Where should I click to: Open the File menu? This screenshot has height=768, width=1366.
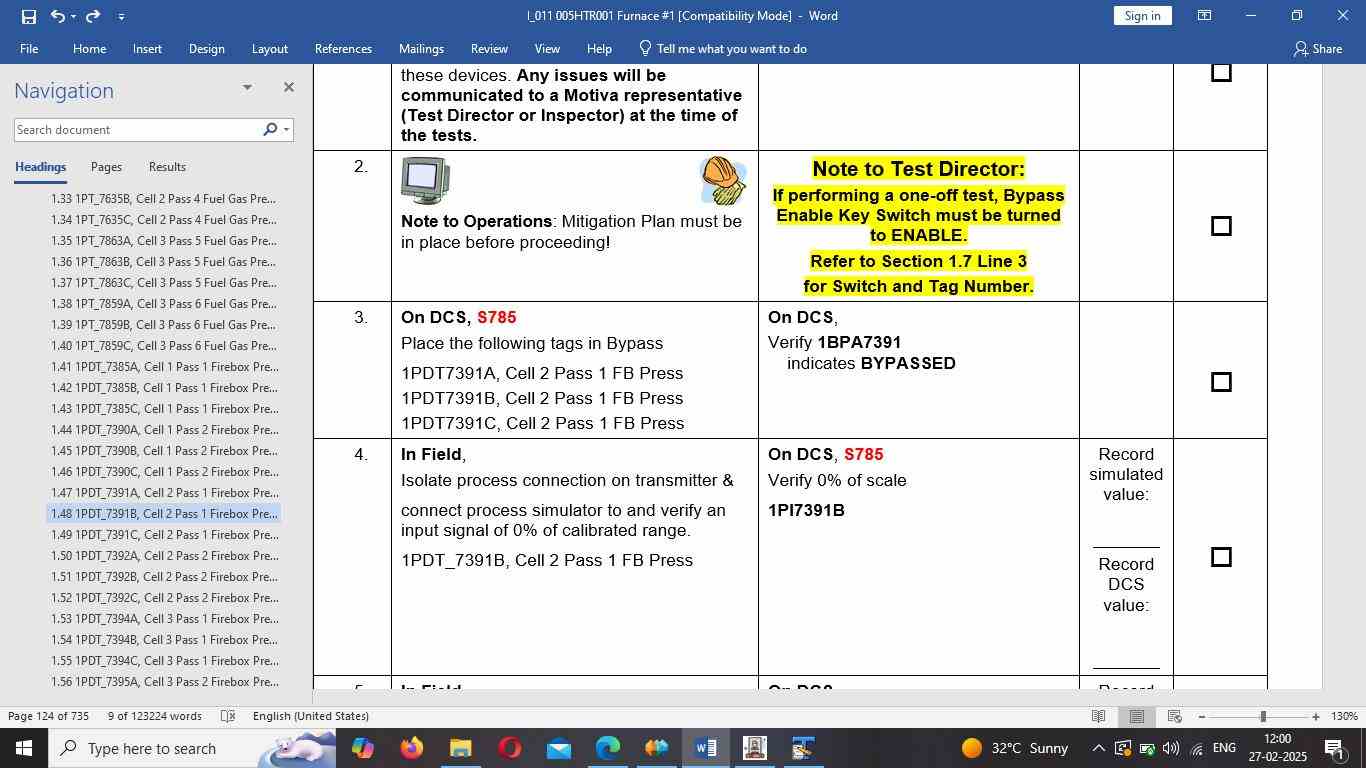[29, 48]
